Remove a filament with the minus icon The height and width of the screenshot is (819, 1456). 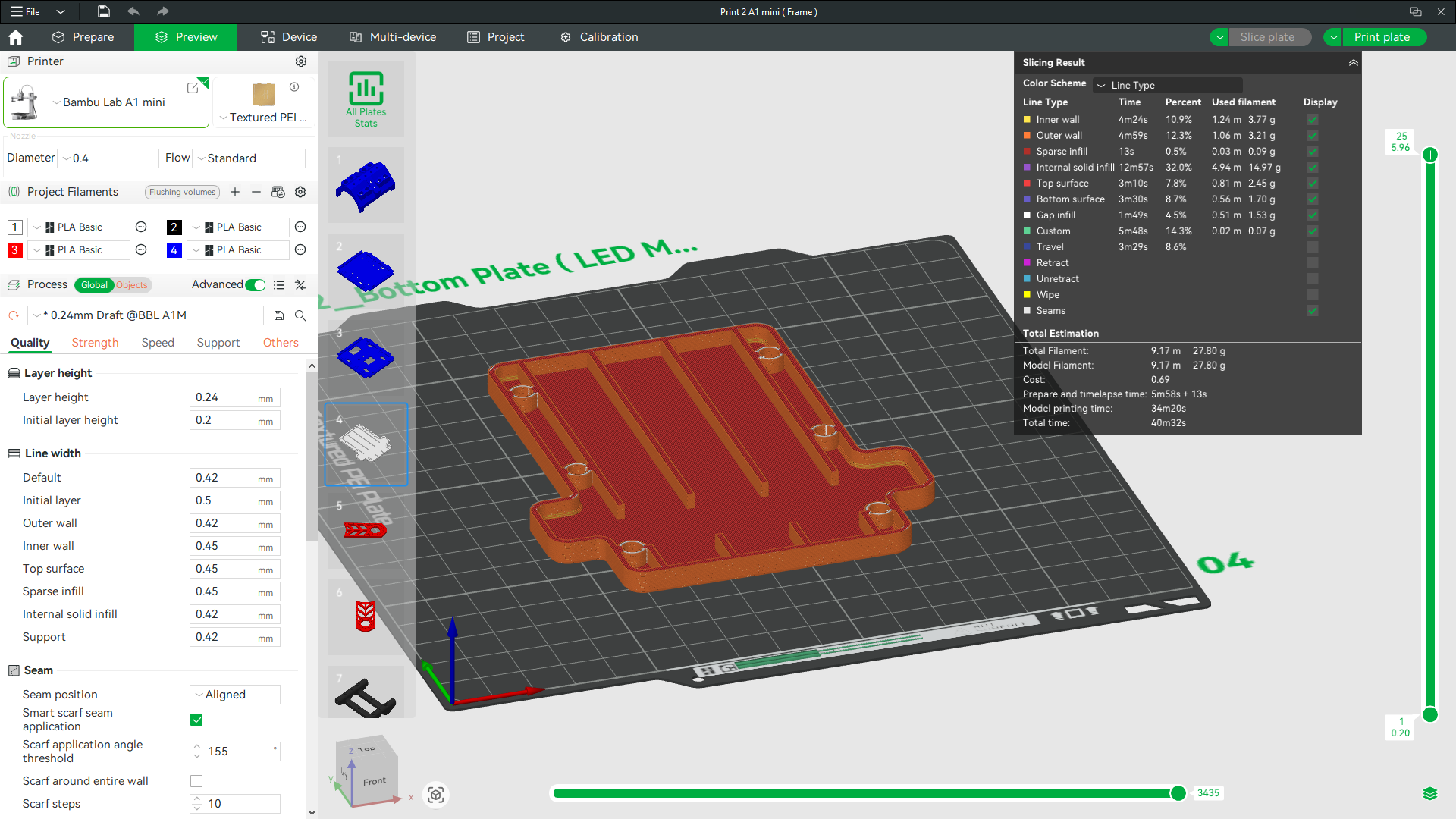(x=256, y=192)
